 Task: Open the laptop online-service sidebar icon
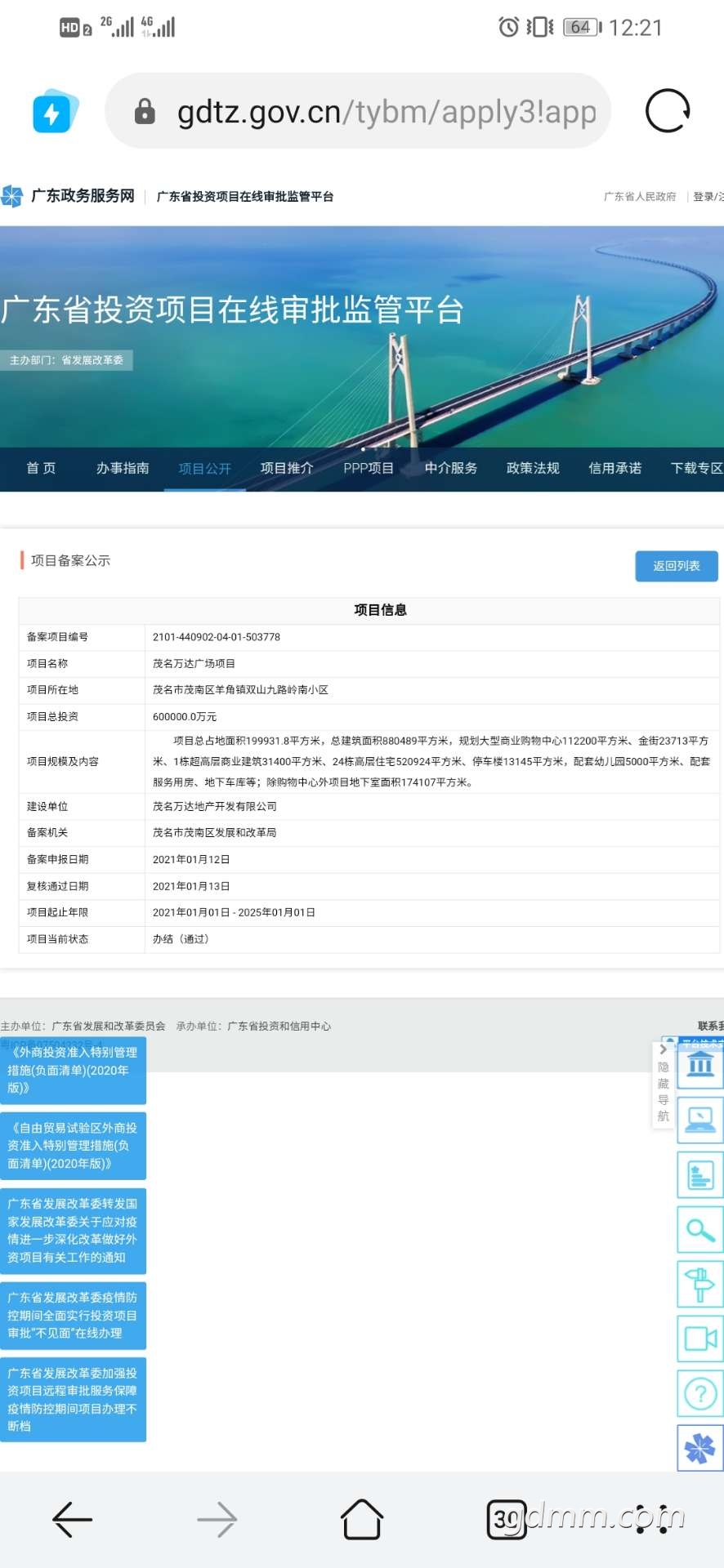point(700,1120)
